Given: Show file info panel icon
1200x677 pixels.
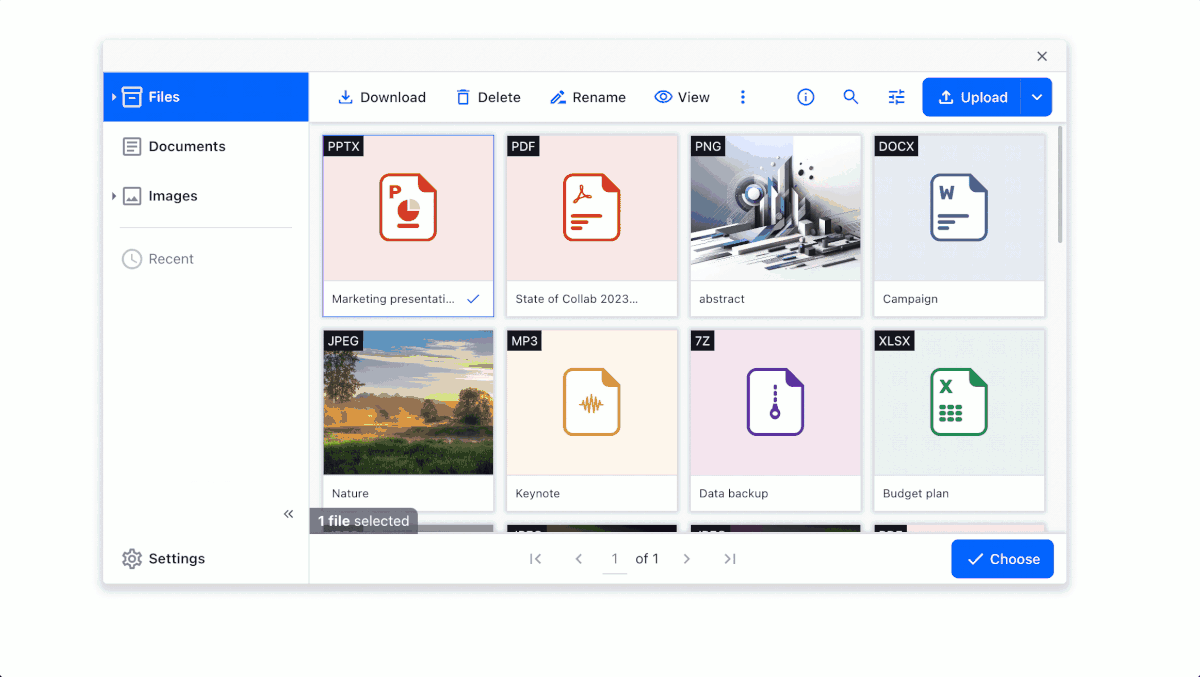Looking at the screenshot, I should 805,97.
